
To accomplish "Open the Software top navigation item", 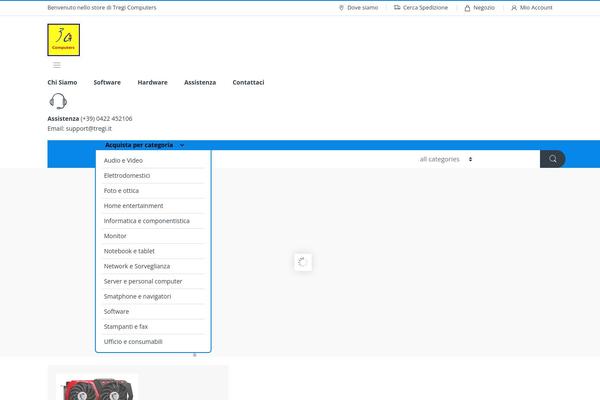I will [107, 82].
